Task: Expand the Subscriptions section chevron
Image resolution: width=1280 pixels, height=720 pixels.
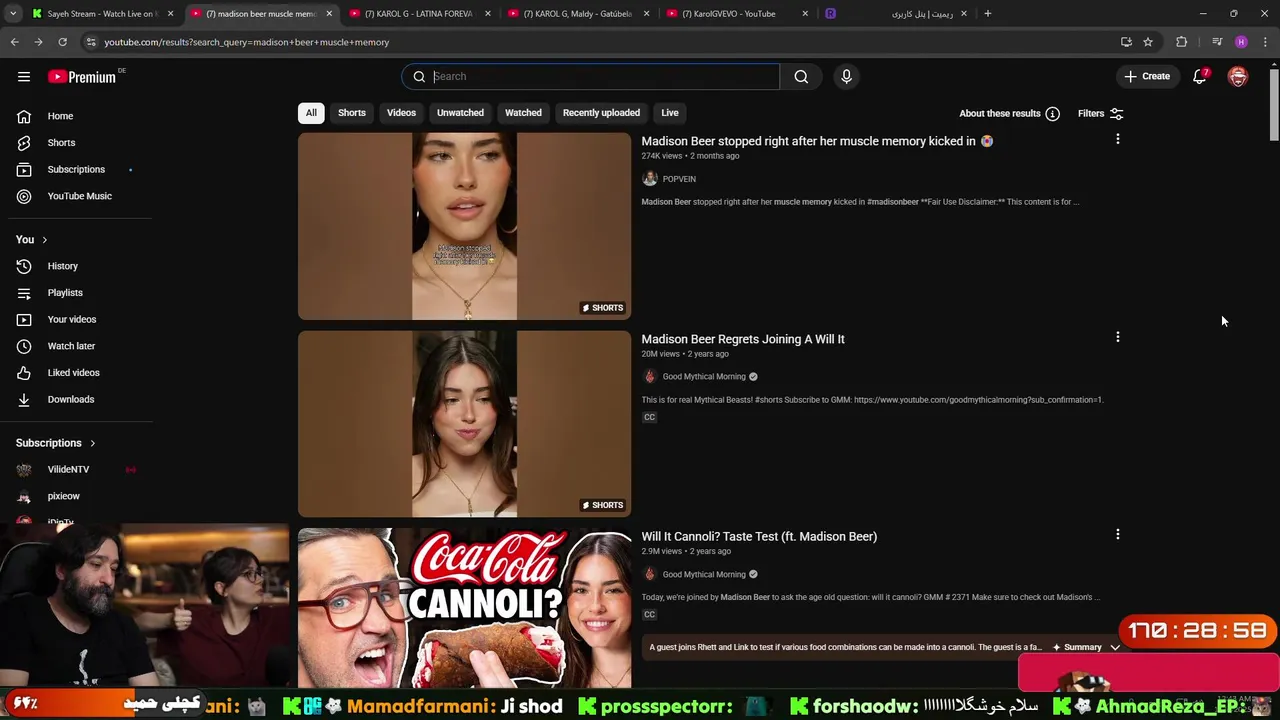Action: tap(92, 443)
